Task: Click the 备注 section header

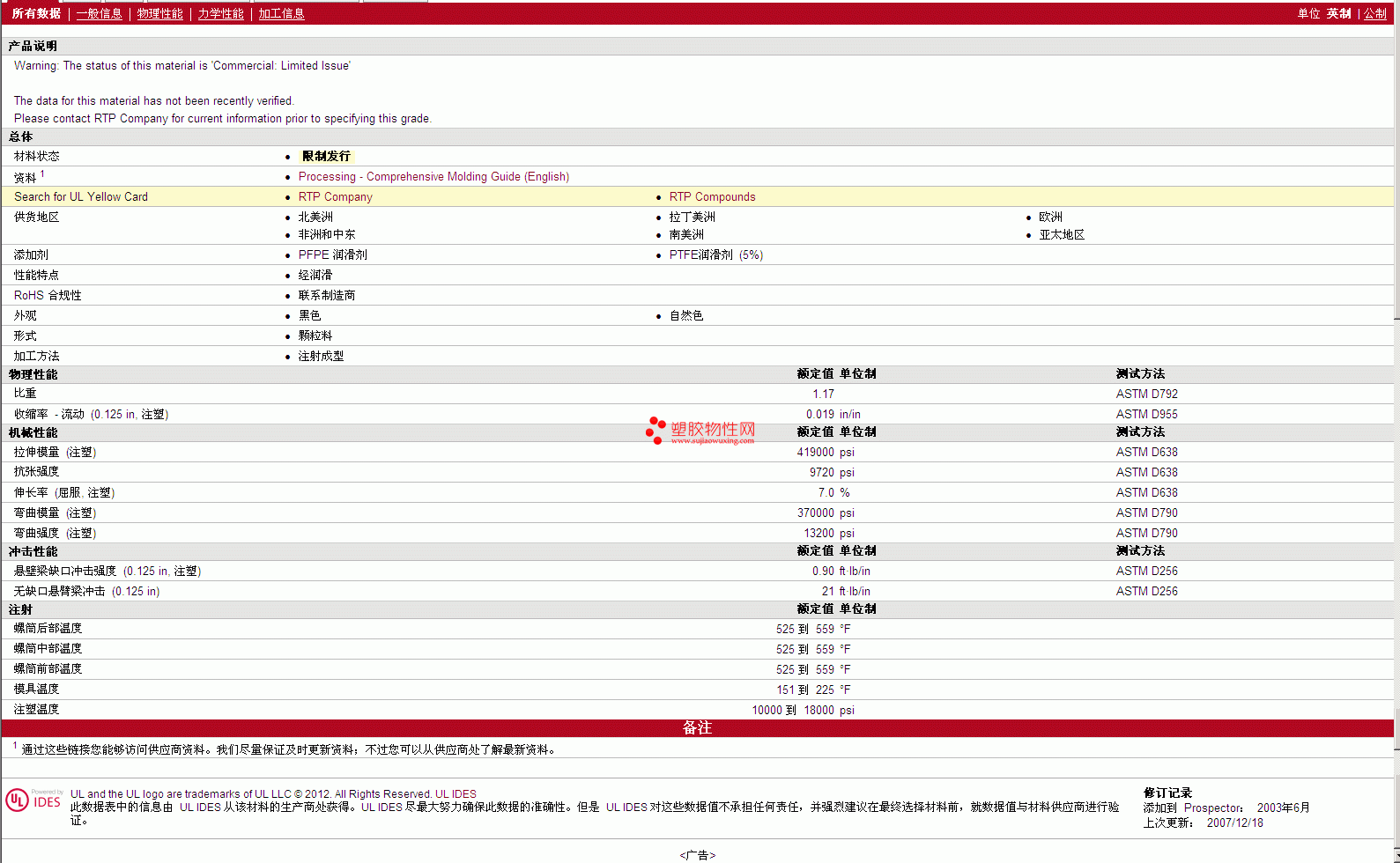Action: 697,728
